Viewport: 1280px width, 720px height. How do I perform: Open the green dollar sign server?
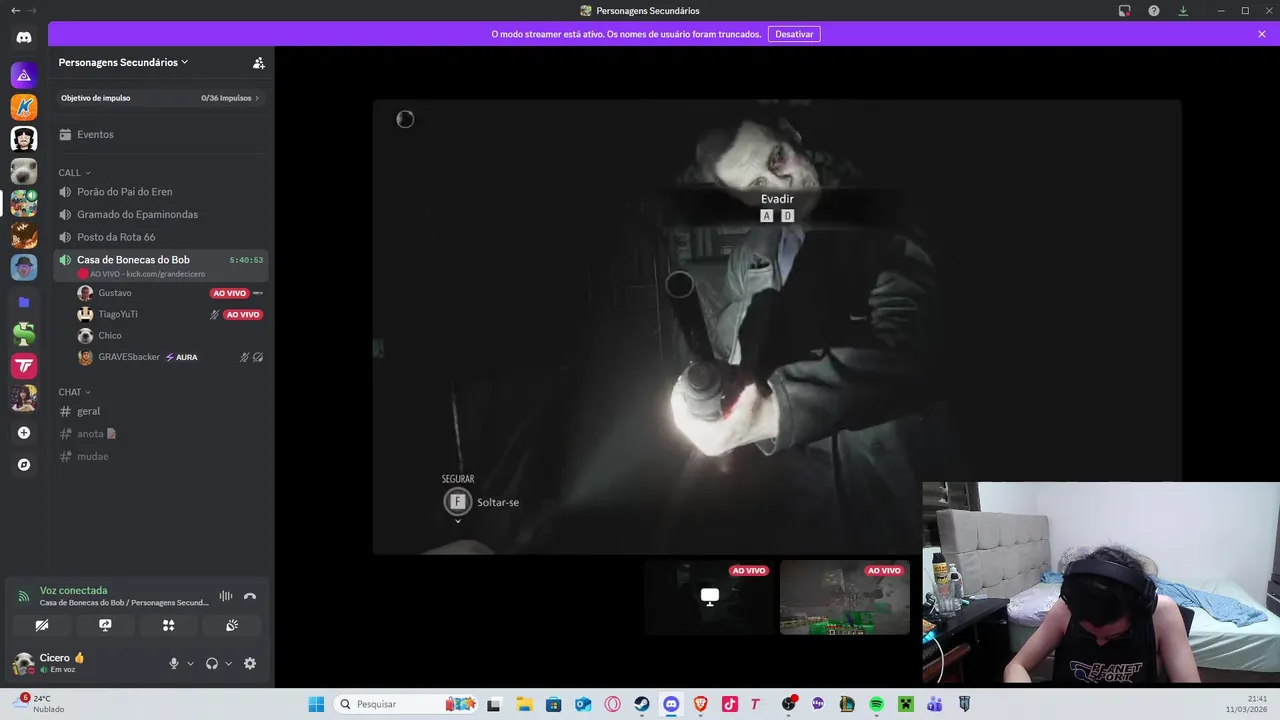pyautogui.click(x=24, y=334)
